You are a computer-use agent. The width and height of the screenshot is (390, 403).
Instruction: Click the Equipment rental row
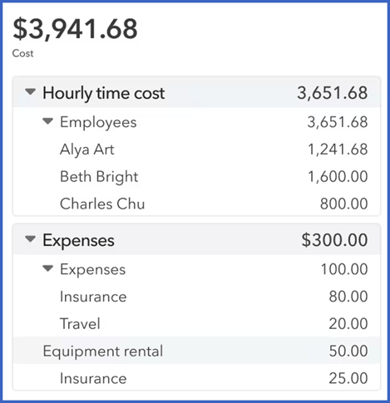click(197, 351)
